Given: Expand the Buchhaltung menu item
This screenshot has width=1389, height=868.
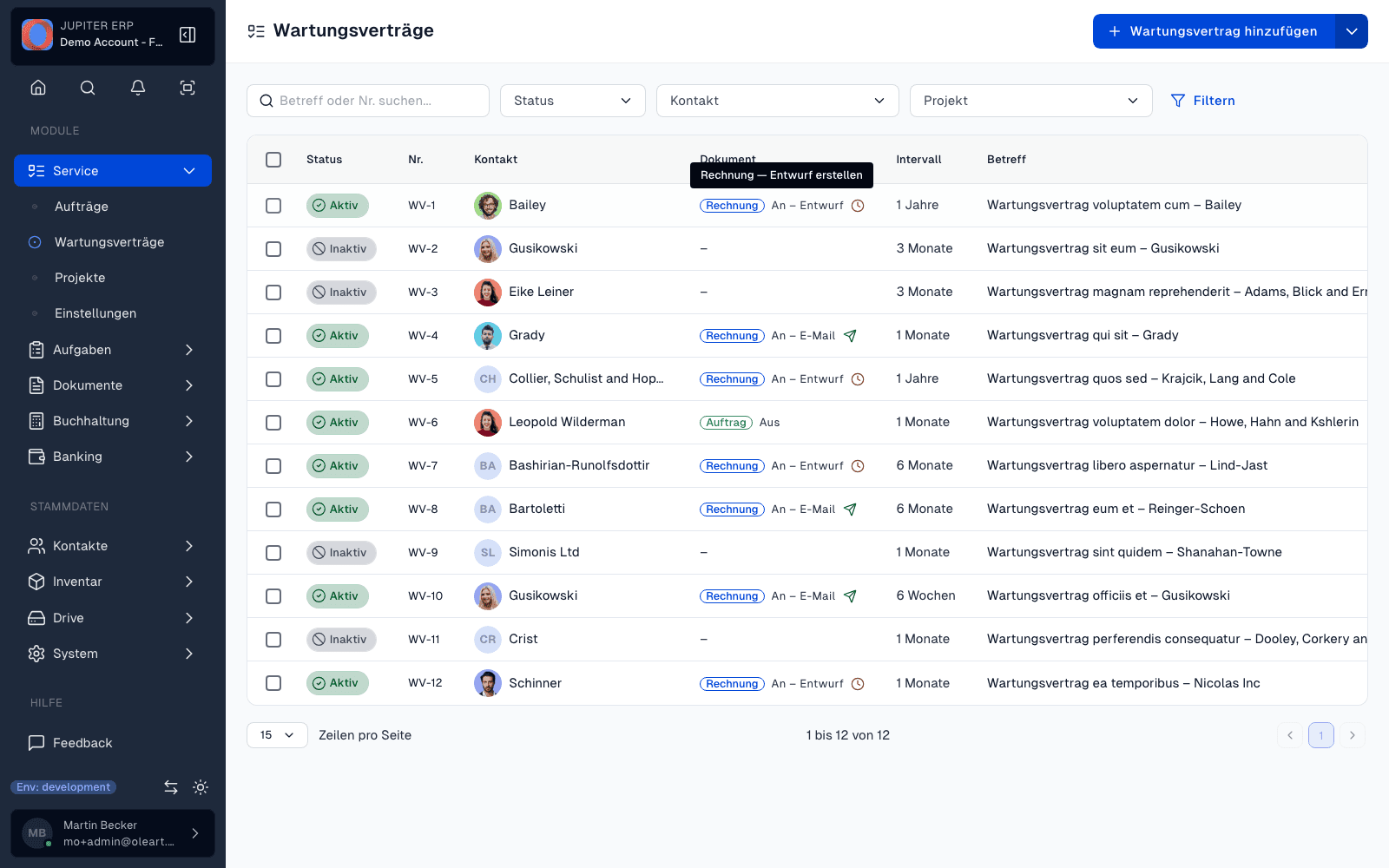Looking at the screenshot, I should 113,421.
